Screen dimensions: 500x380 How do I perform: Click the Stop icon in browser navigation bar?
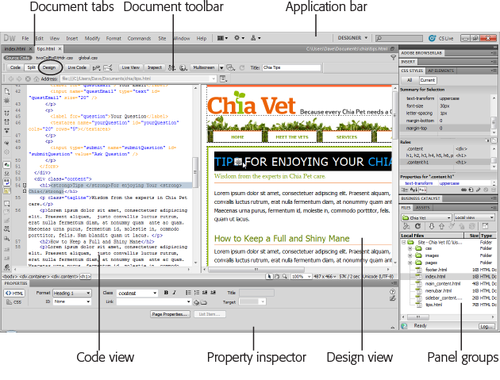point(28,79)
